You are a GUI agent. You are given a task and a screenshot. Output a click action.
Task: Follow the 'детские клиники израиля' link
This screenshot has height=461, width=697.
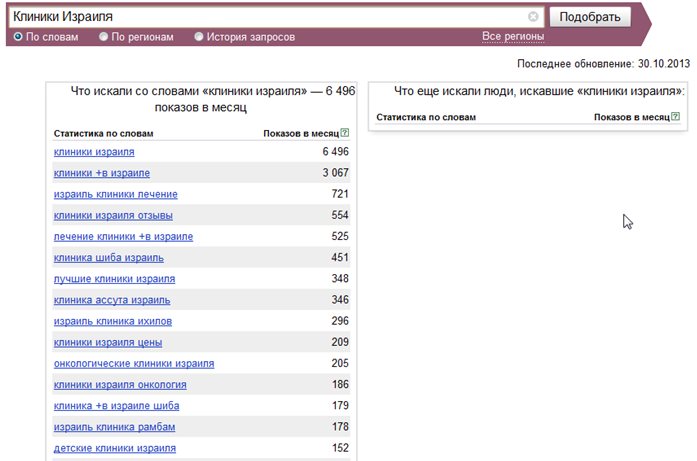tap(115, 448)
